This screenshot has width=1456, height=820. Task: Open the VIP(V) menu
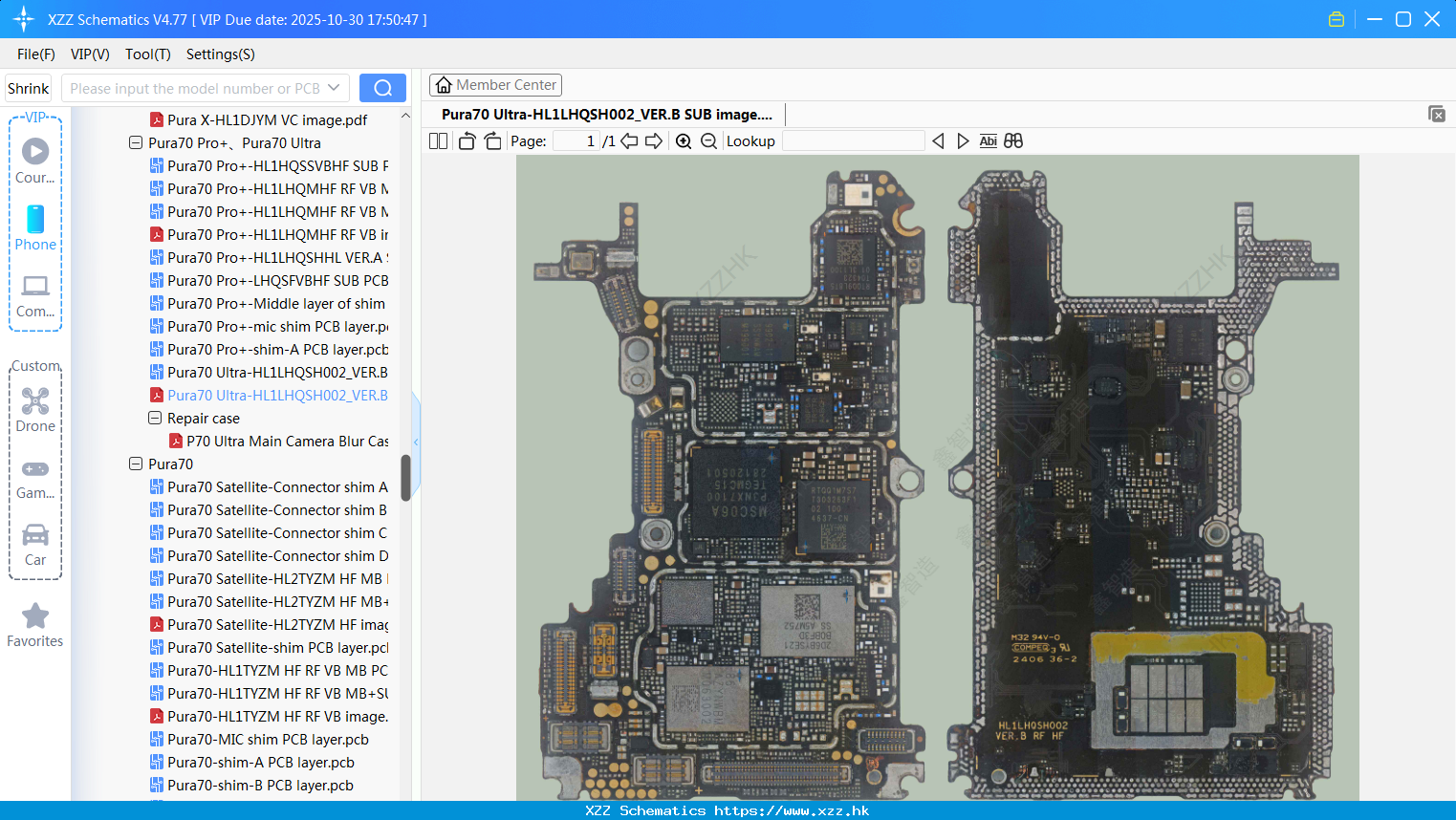click(90, 54)
